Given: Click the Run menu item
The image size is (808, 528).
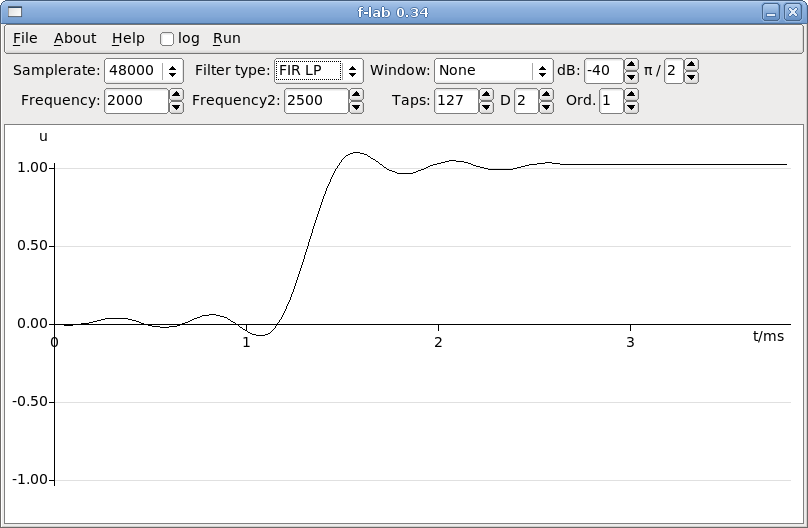Looking at the screenshot, I should 227,39.
